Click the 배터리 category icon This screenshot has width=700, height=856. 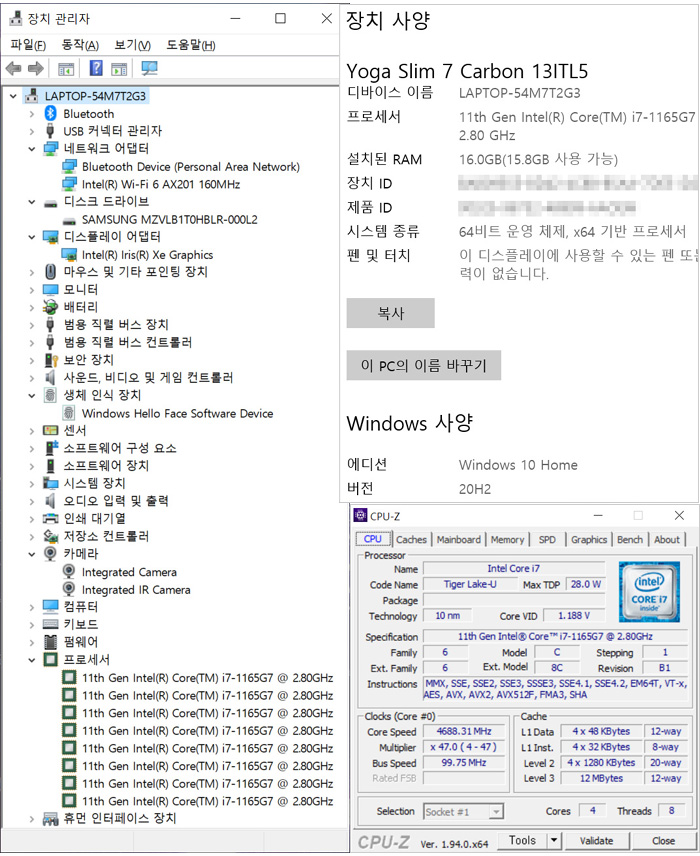click(x=50, y=307)
